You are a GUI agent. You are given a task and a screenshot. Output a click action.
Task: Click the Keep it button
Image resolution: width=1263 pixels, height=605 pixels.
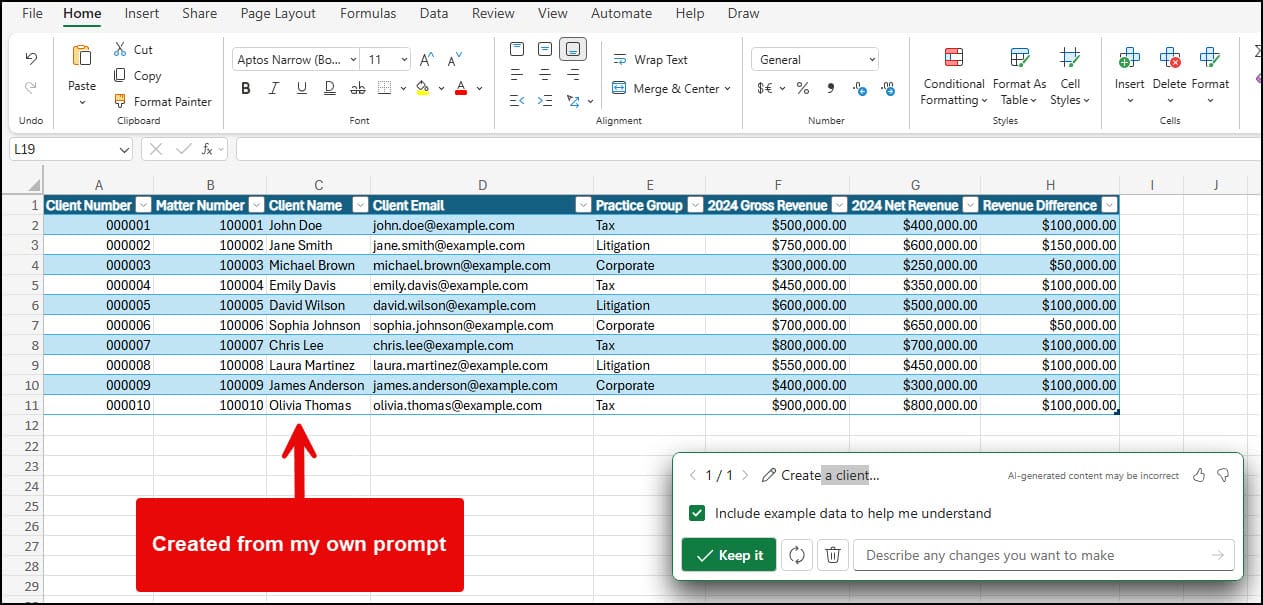[728, 555]
